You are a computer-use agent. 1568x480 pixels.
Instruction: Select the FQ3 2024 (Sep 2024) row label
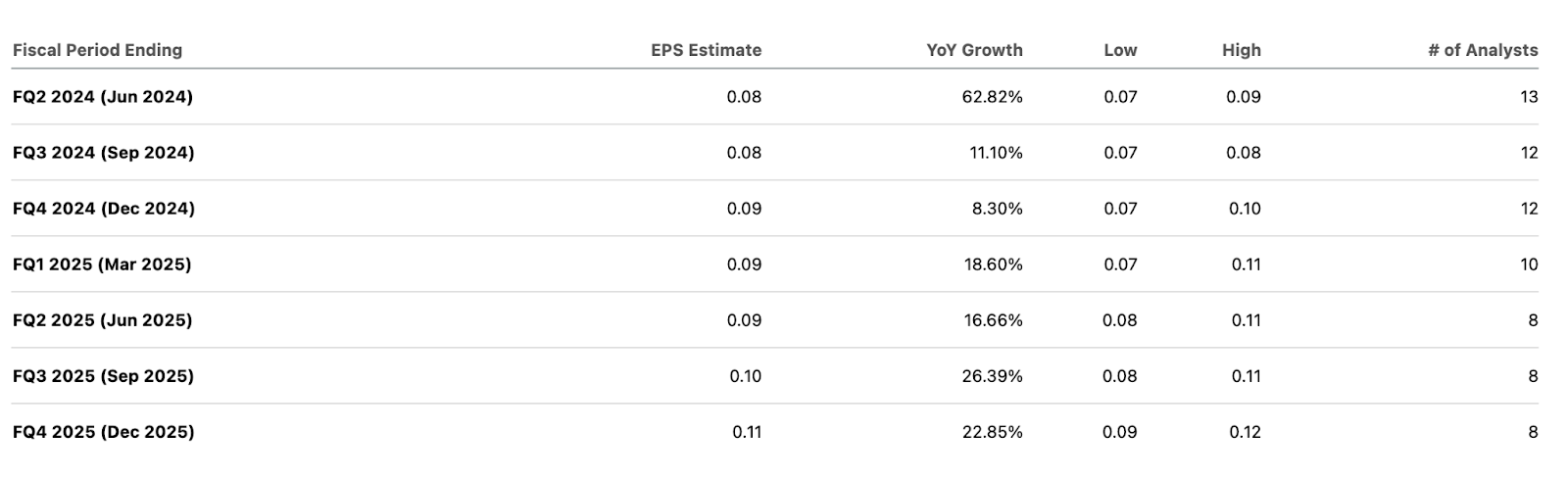click(x=104, y=153)
